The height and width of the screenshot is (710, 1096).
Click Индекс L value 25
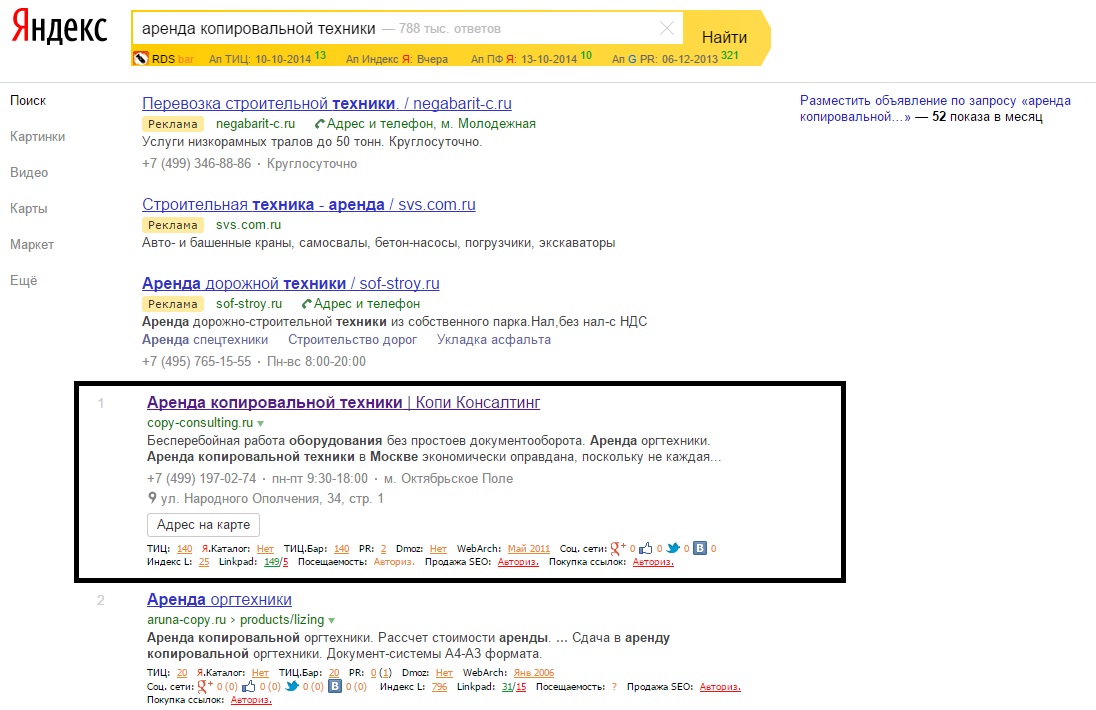click(x=204, y=562)
